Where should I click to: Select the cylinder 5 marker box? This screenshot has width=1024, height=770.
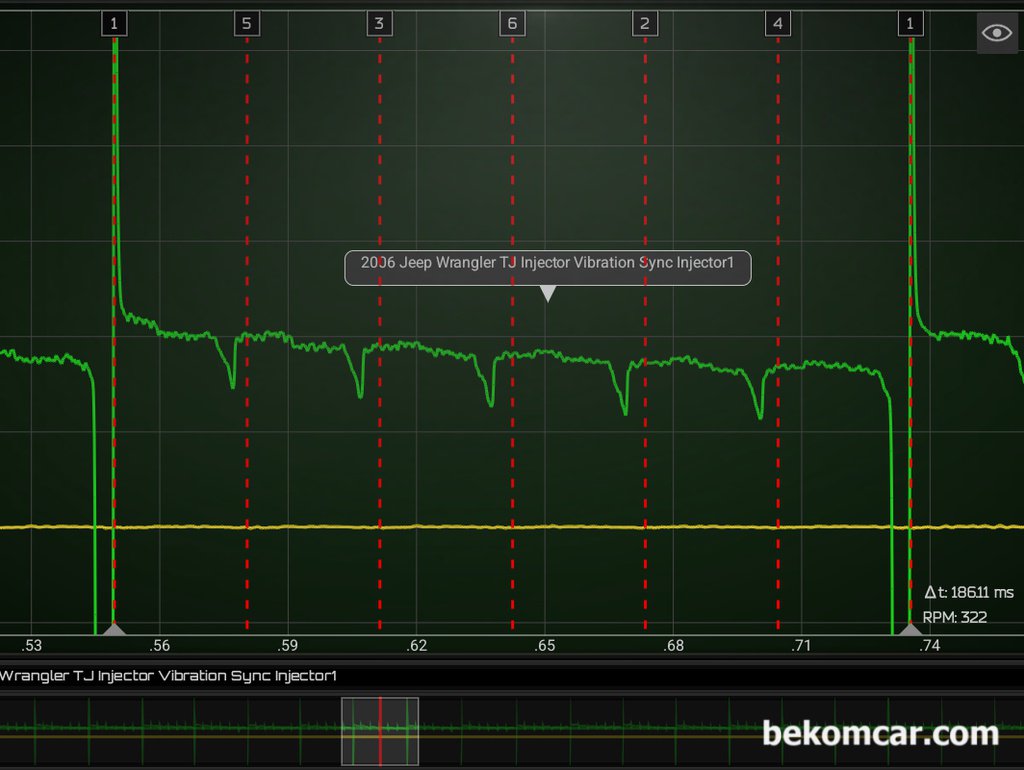coord(246,23)
